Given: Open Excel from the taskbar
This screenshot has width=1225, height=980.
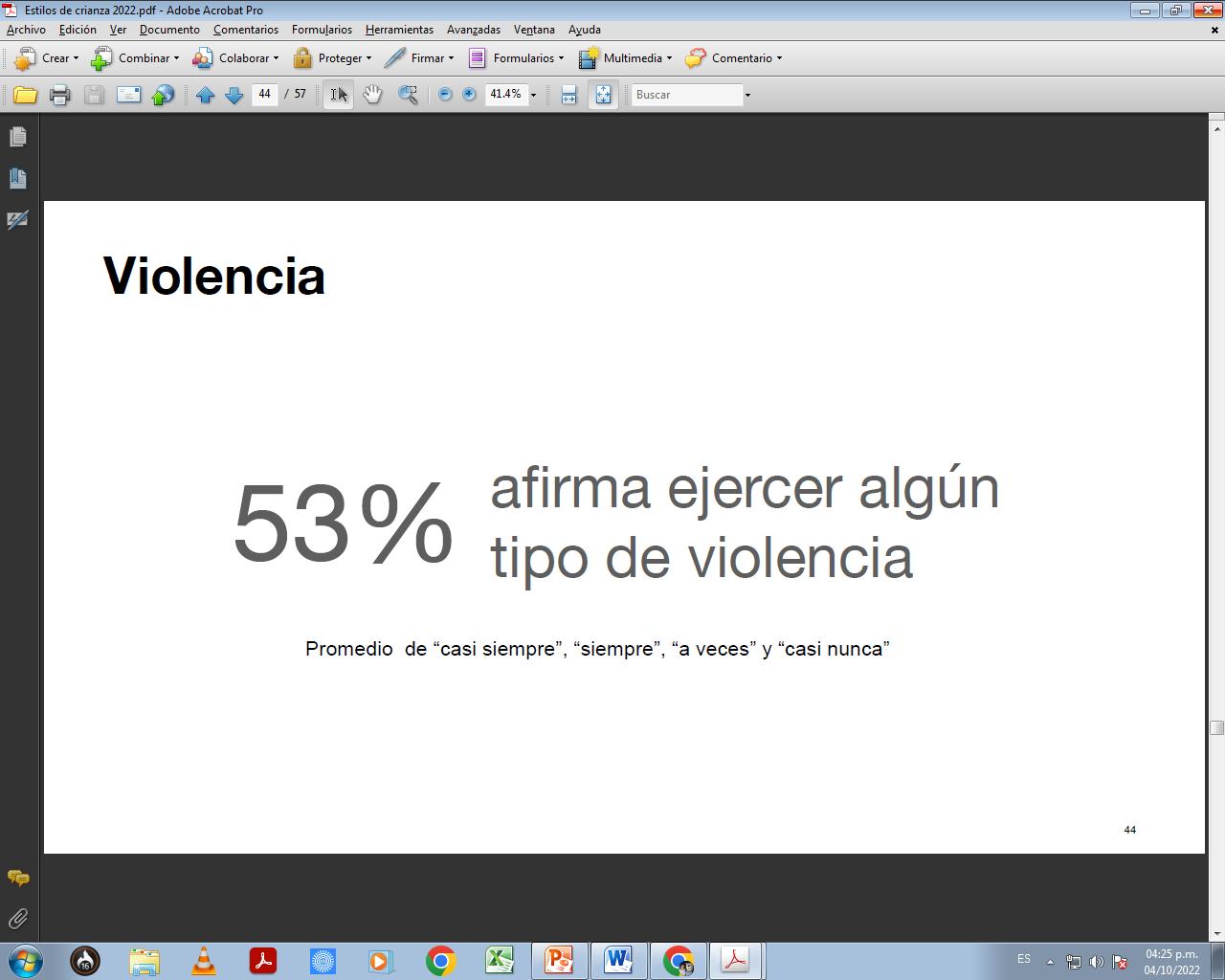Looking at the screenshot, I should coord(499,960).
